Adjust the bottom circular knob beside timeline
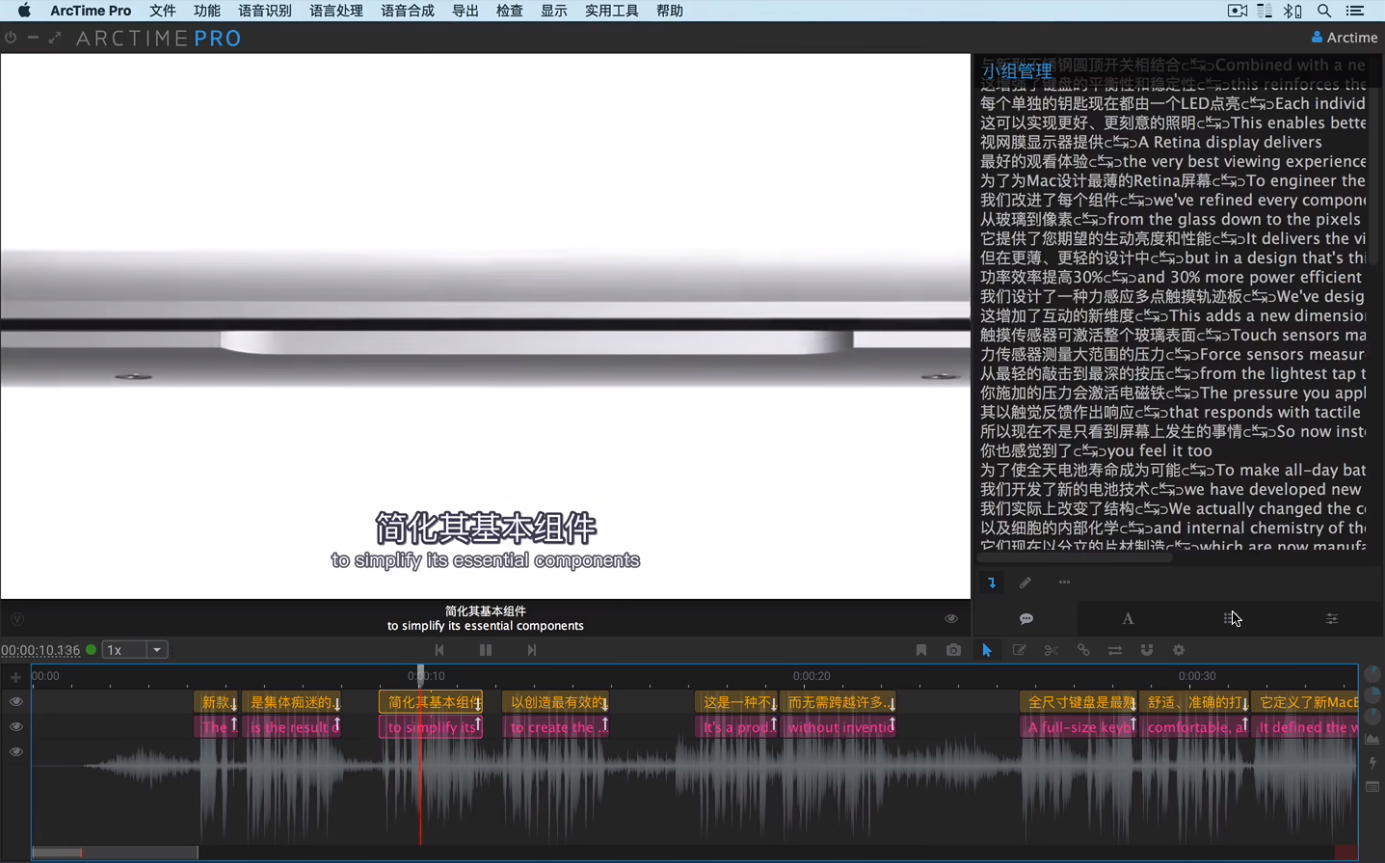 coord(1372,716)
